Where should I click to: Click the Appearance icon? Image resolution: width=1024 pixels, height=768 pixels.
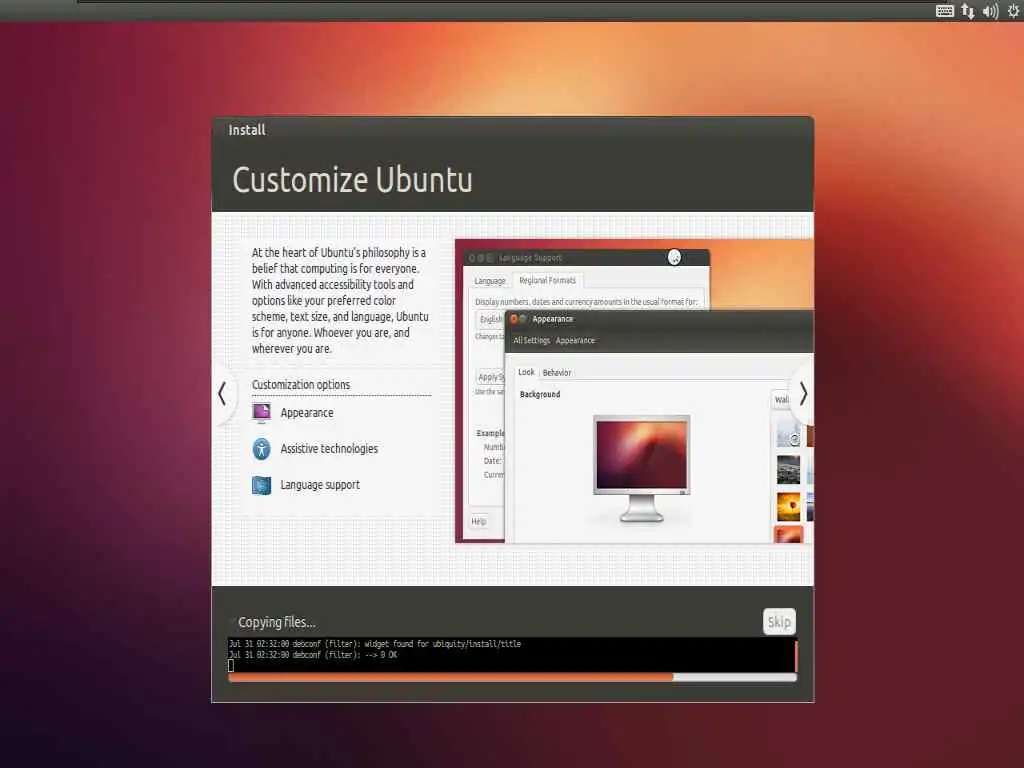[261, 413]
